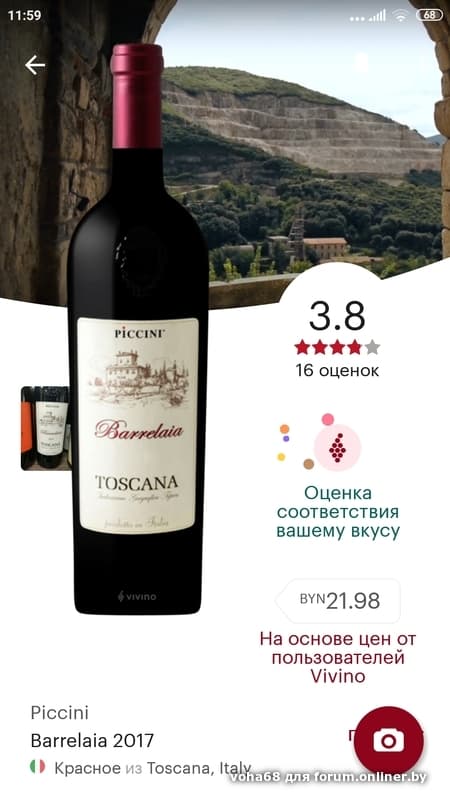Image resolution: width=450 pixels, height=800 pixels.
Task: Tap the large Barrelaia bottle image
Action: pyautogui.click(x=138, y=329)
